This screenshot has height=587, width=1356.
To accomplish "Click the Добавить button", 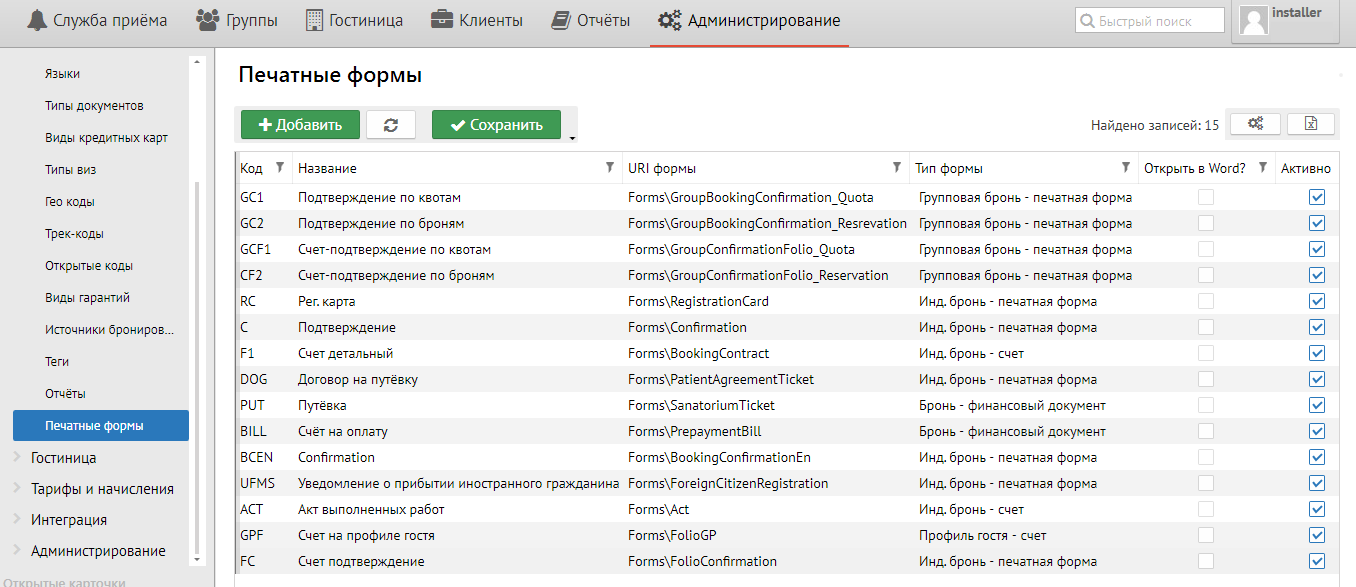I will [x=300, y=125].
